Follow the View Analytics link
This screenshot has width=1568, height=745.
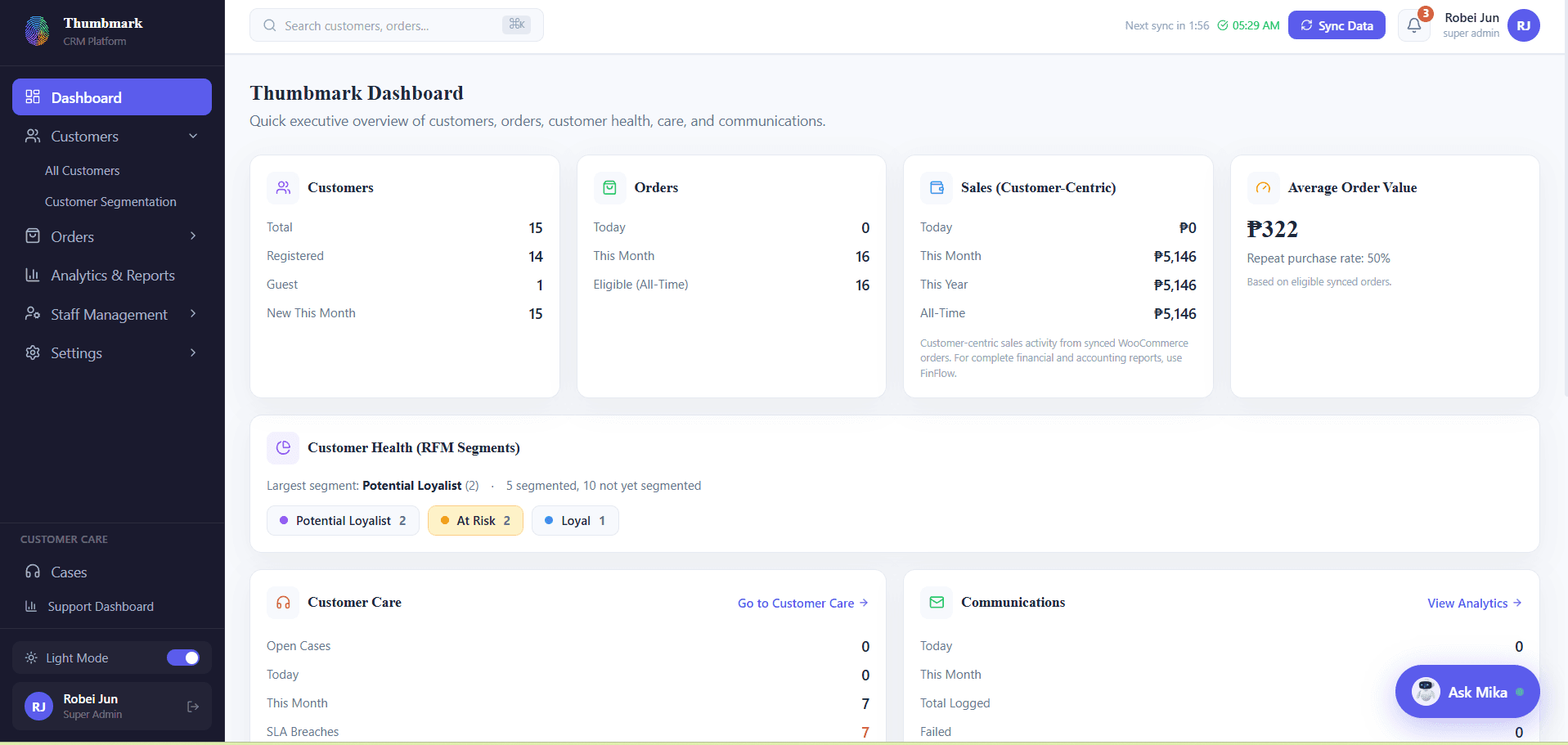(1475, 603)
